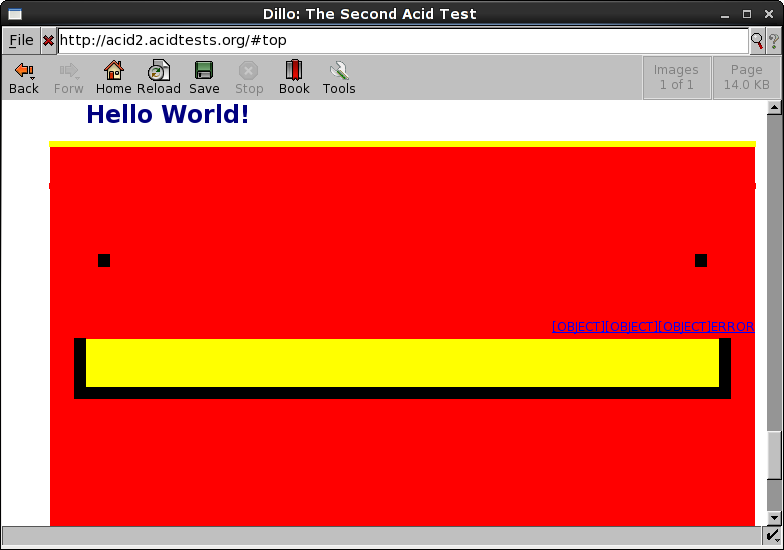Click the search magnifier icon
The width and height of the screenshot is (784, 550).
tap(757, 41)
